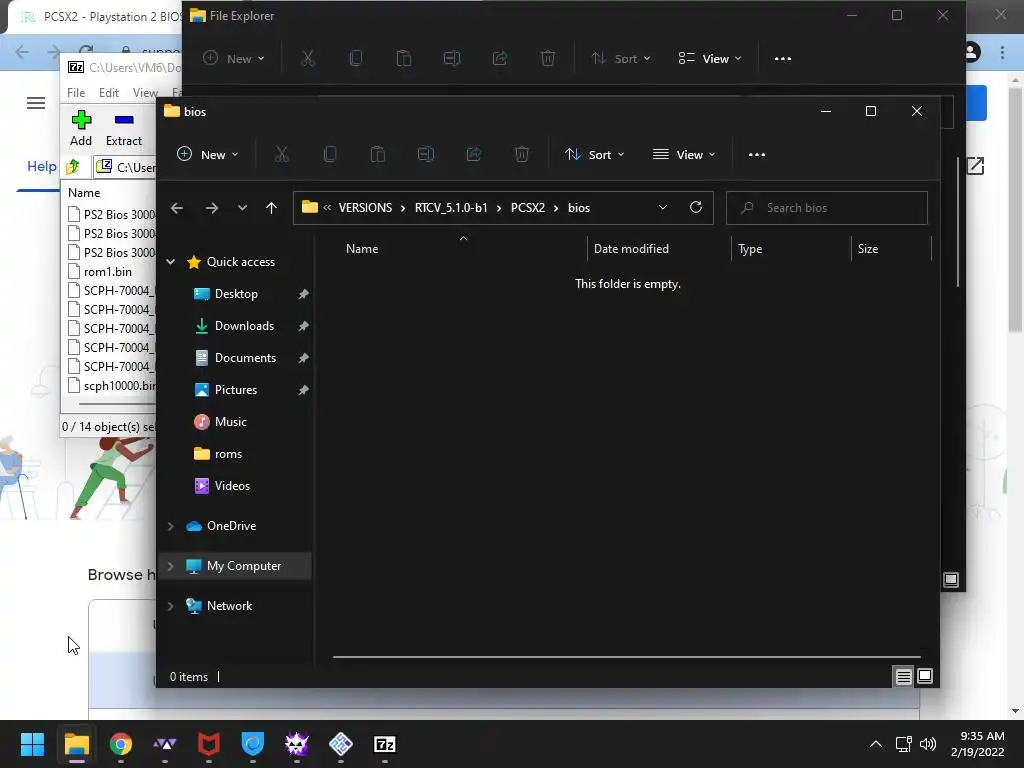Open hamburger menu on browser page
Image resolution: width=1024 pixels, height=768 pixels.
pos(36,103)
